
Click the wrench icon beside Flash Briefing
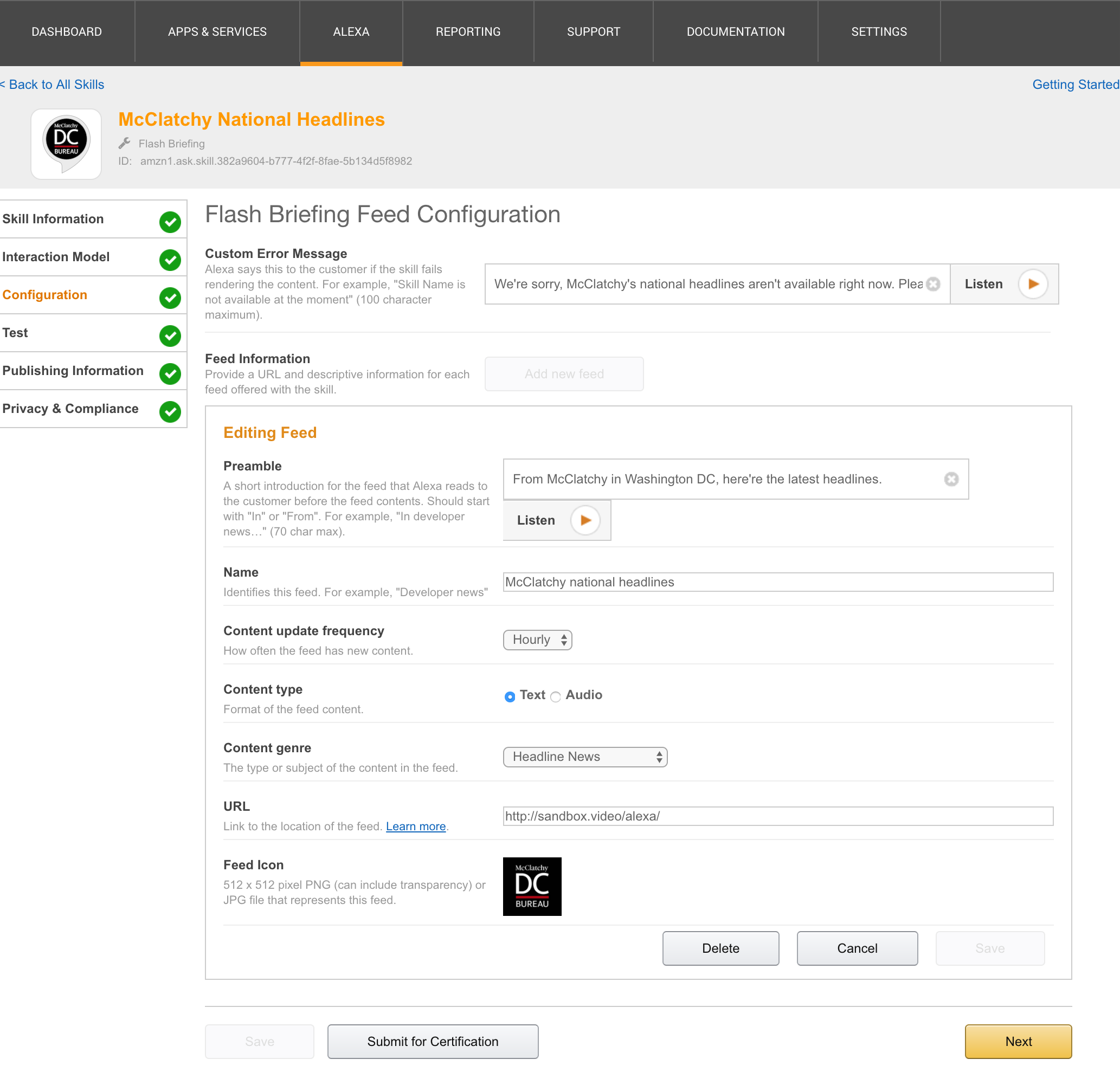(x=125, y=144)
